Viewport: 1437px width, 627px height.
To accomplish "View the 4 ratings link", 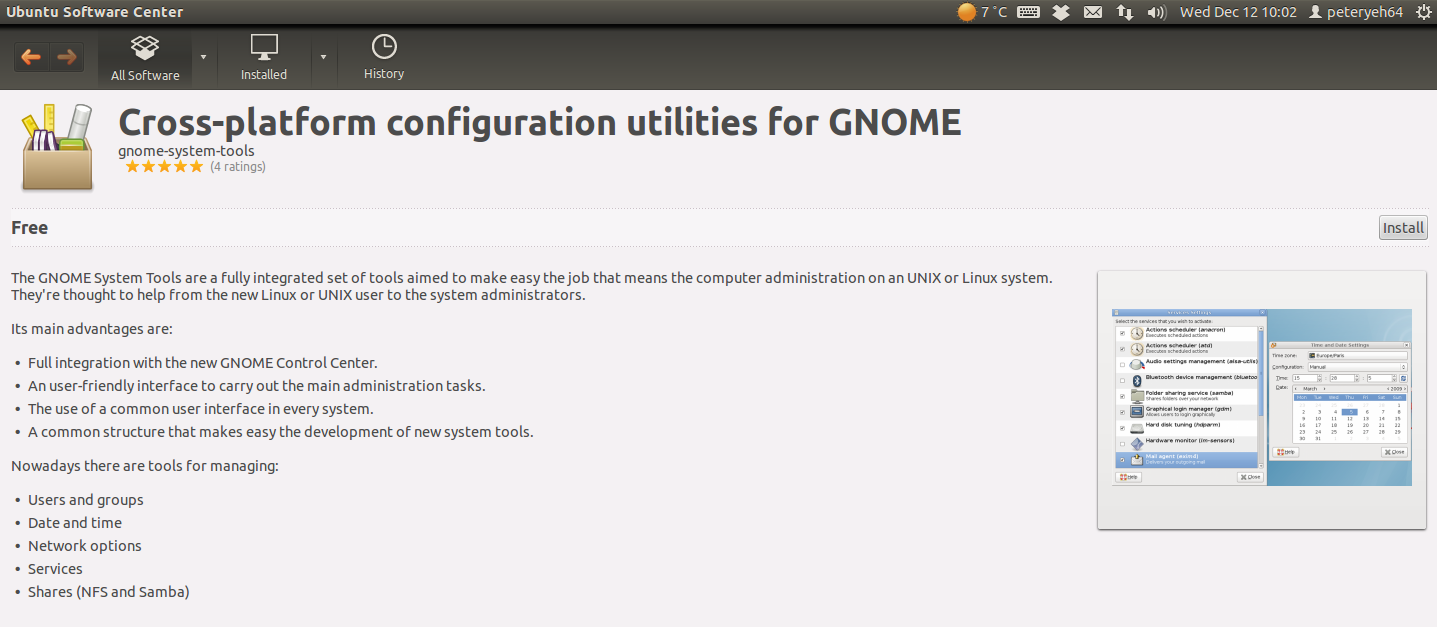I will coord(238,167).
